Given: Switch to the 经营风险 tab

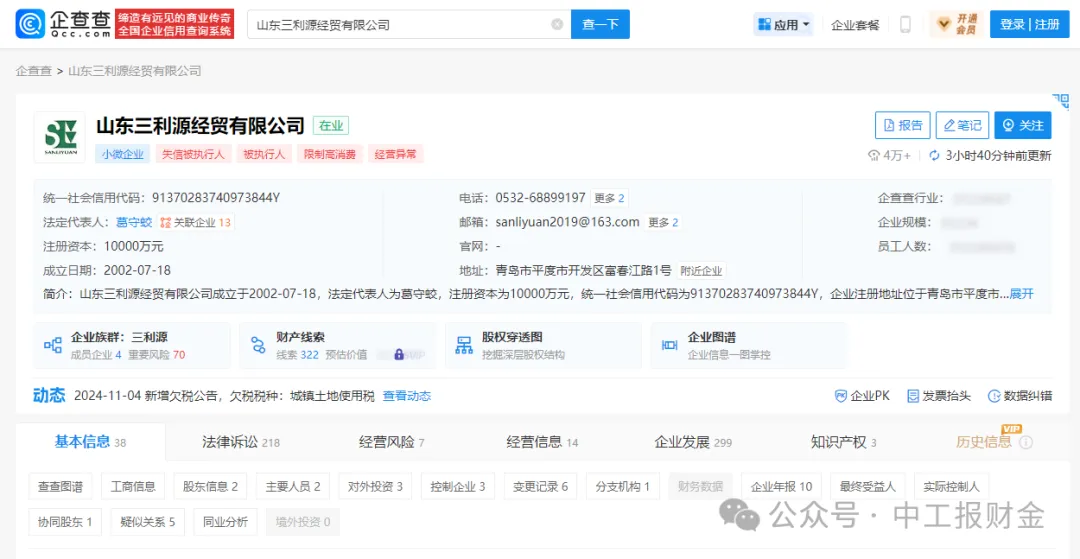Looking at the screenshot, I should (x=391, y=442).
